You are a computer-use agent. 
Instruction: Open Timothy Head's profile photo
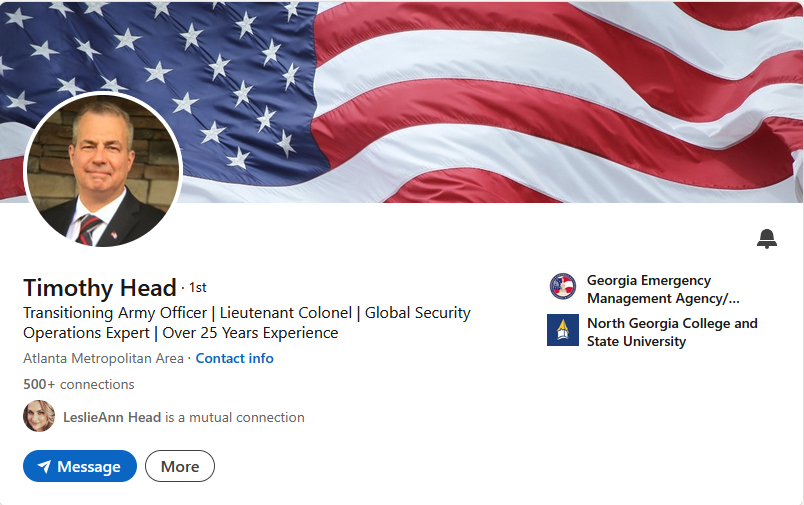(102, 170)
